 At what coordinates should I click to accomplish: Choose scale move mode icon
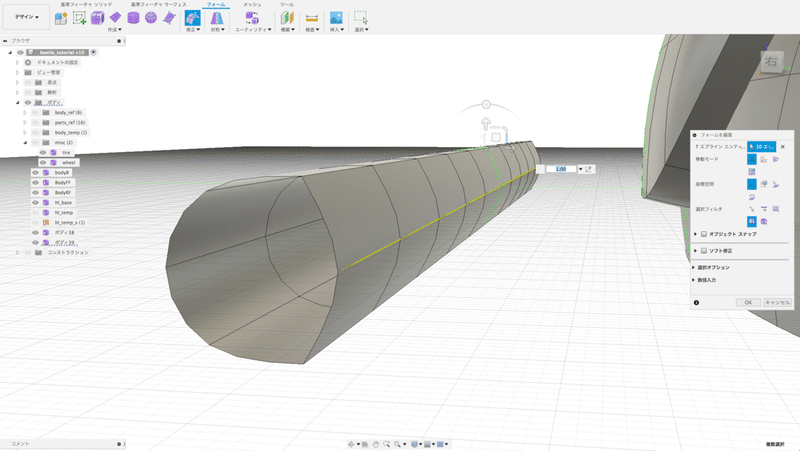[x=752, y=171]
